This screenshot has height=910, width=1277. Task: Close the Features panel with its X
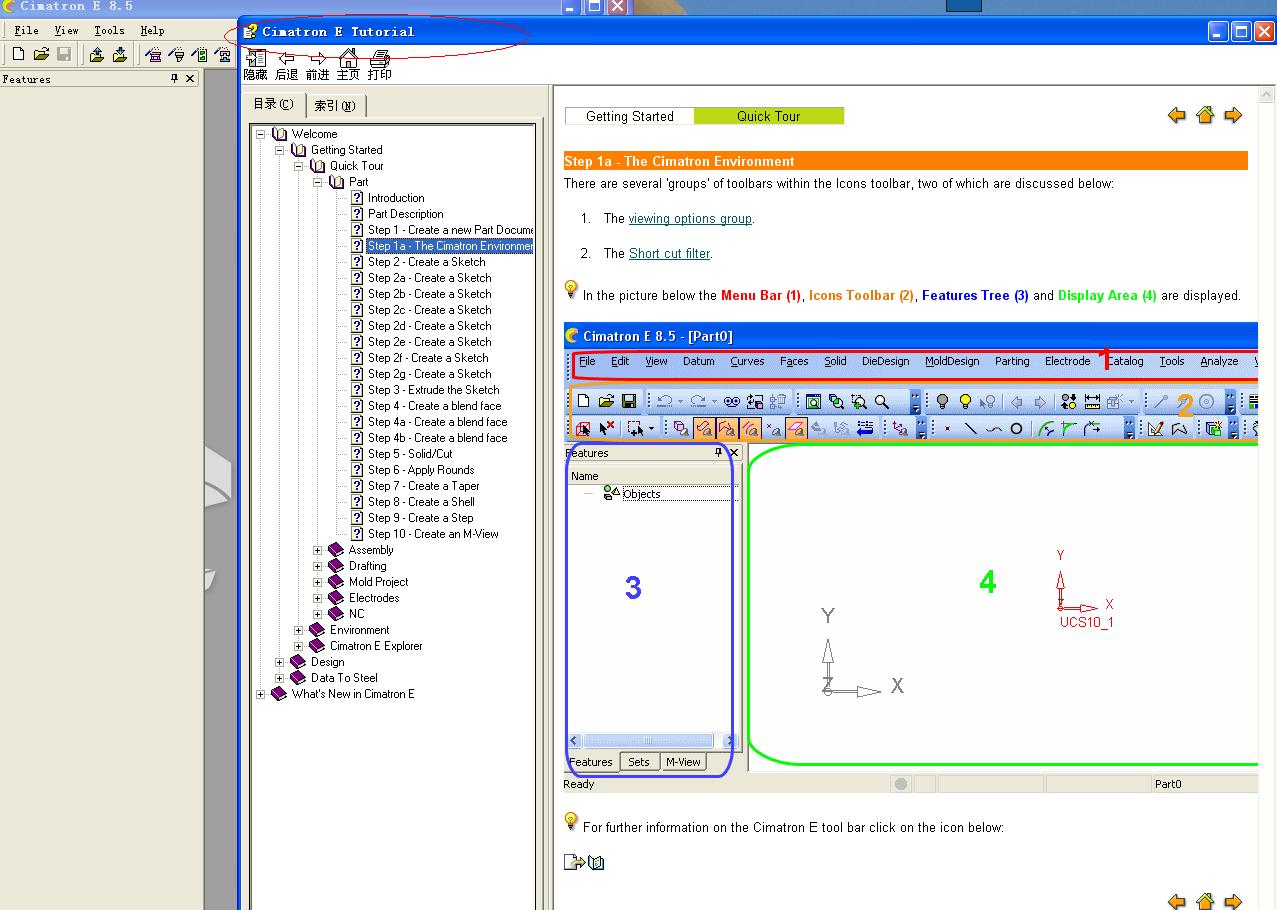pos(190,79)
